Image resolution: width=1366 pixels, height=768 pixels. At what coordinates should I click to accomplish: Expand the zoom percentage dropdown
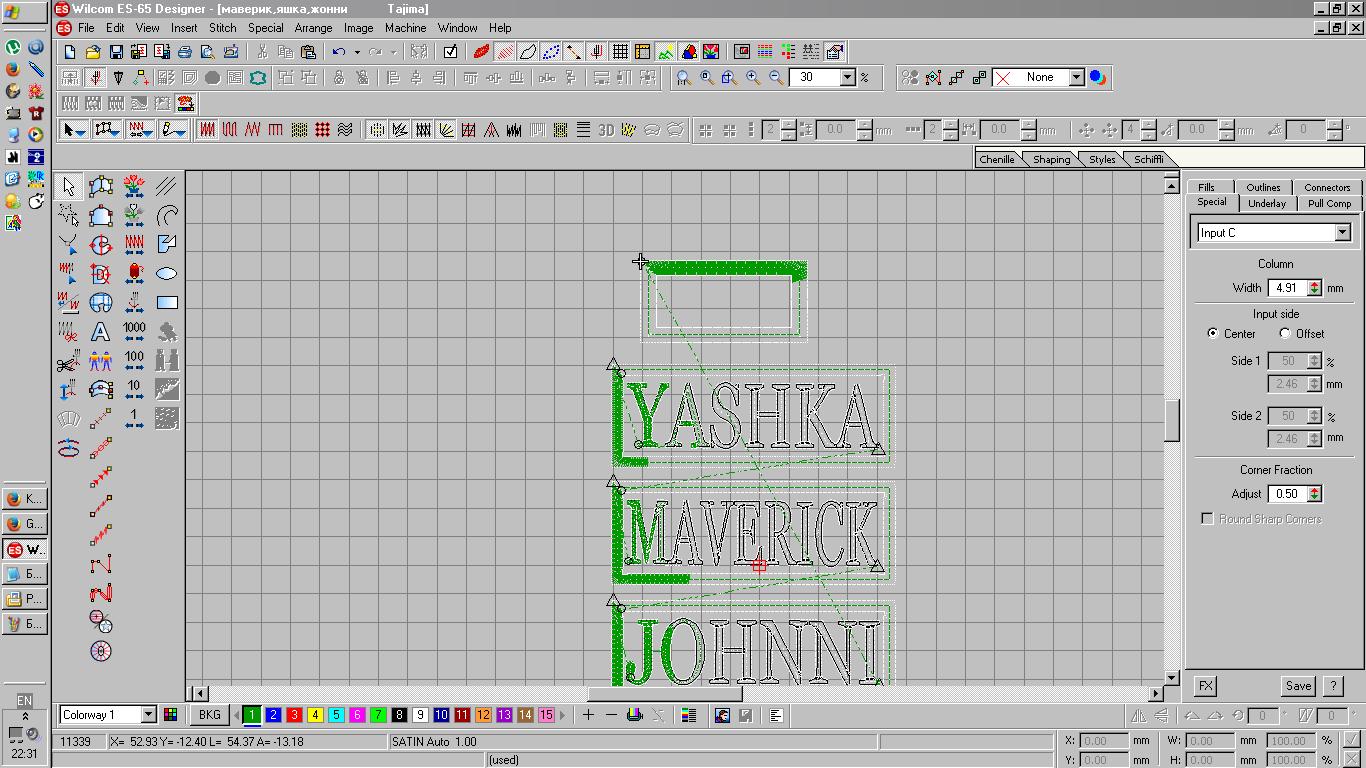[x=847, y=78]
